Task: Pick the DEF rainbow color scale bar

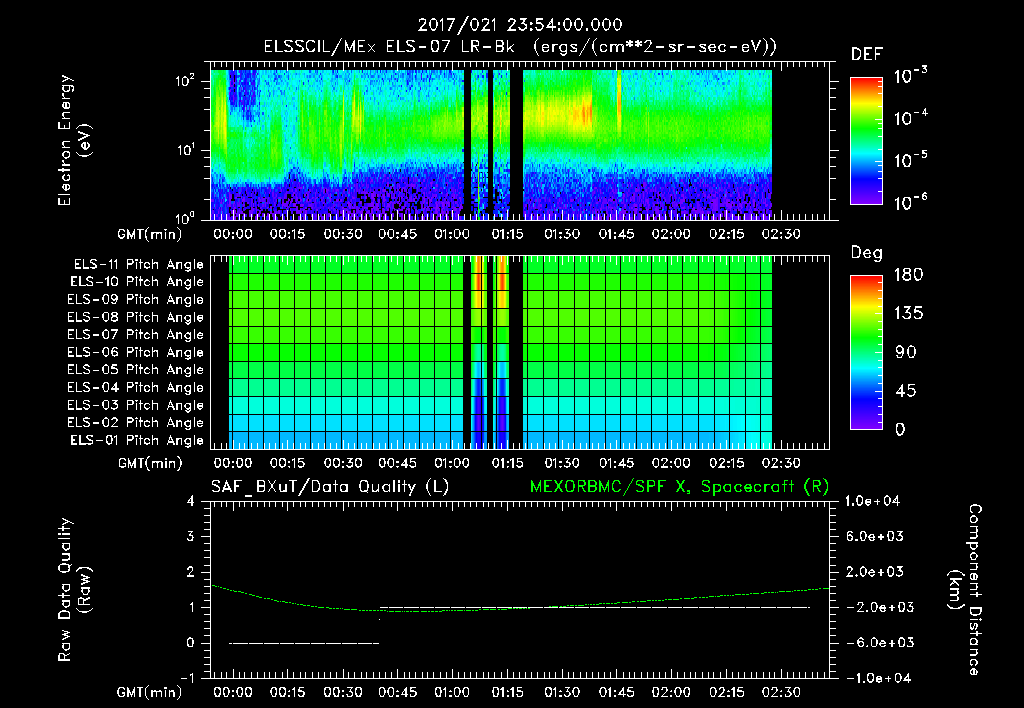Action: [867, 141]
